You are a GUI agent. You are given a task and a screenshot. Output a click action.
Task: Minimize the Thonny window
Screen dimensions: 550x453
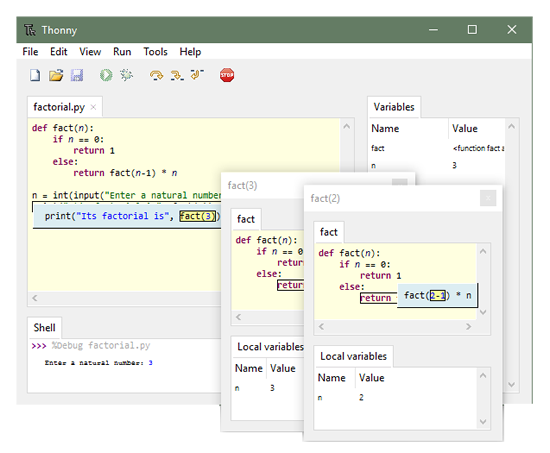click(x=434, y=30)
